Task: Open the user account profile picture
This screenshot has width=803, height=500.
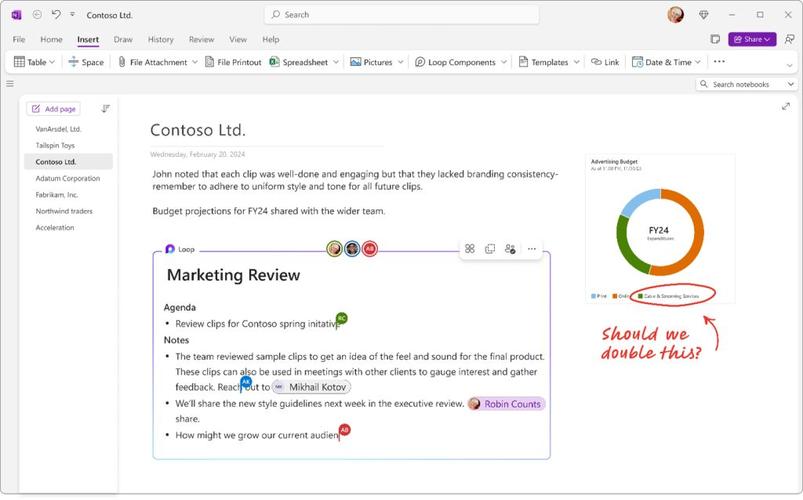Action: click(675, 15)
